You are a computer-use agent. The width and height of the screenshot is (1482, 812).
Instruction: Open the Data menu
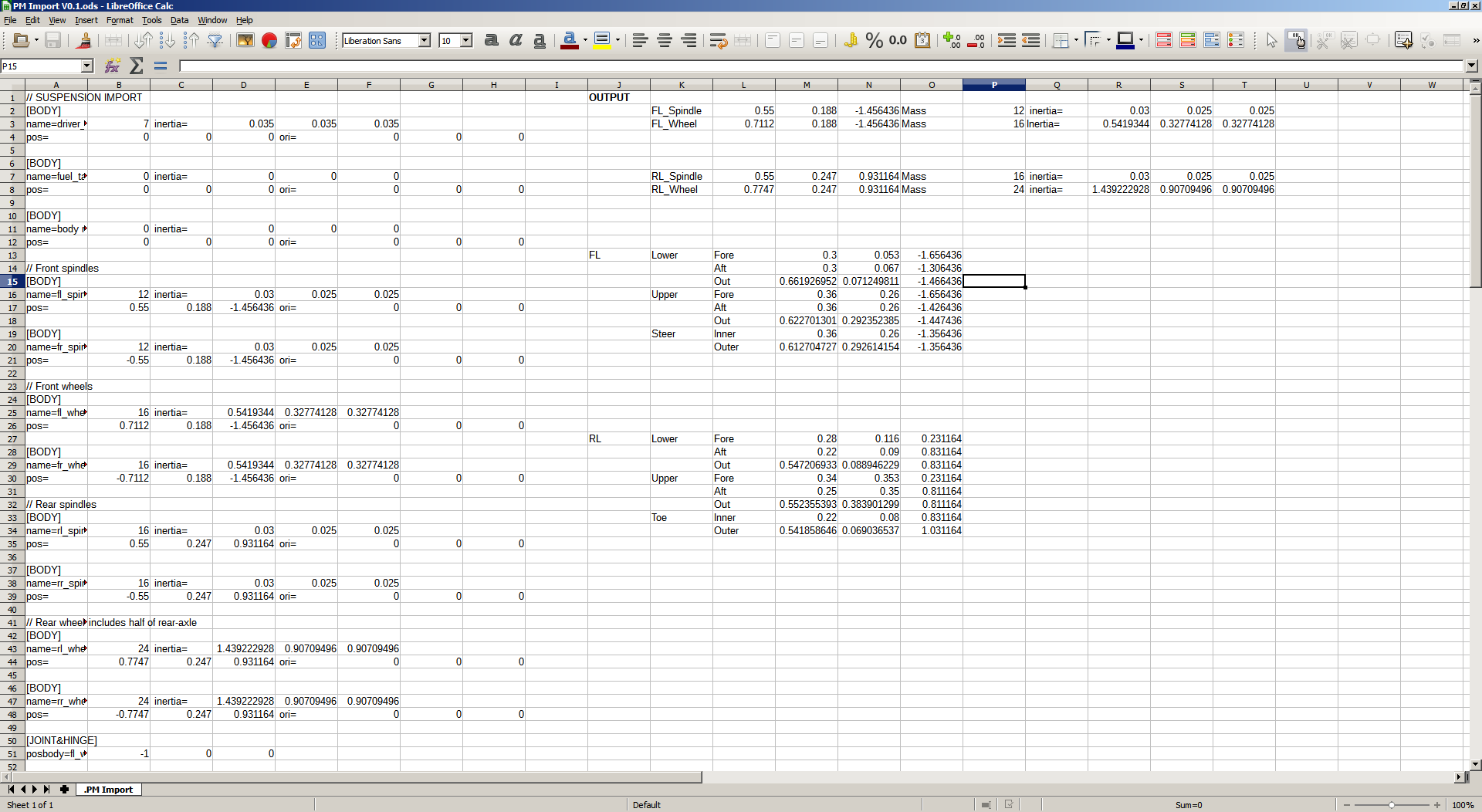tap(179, 20)
